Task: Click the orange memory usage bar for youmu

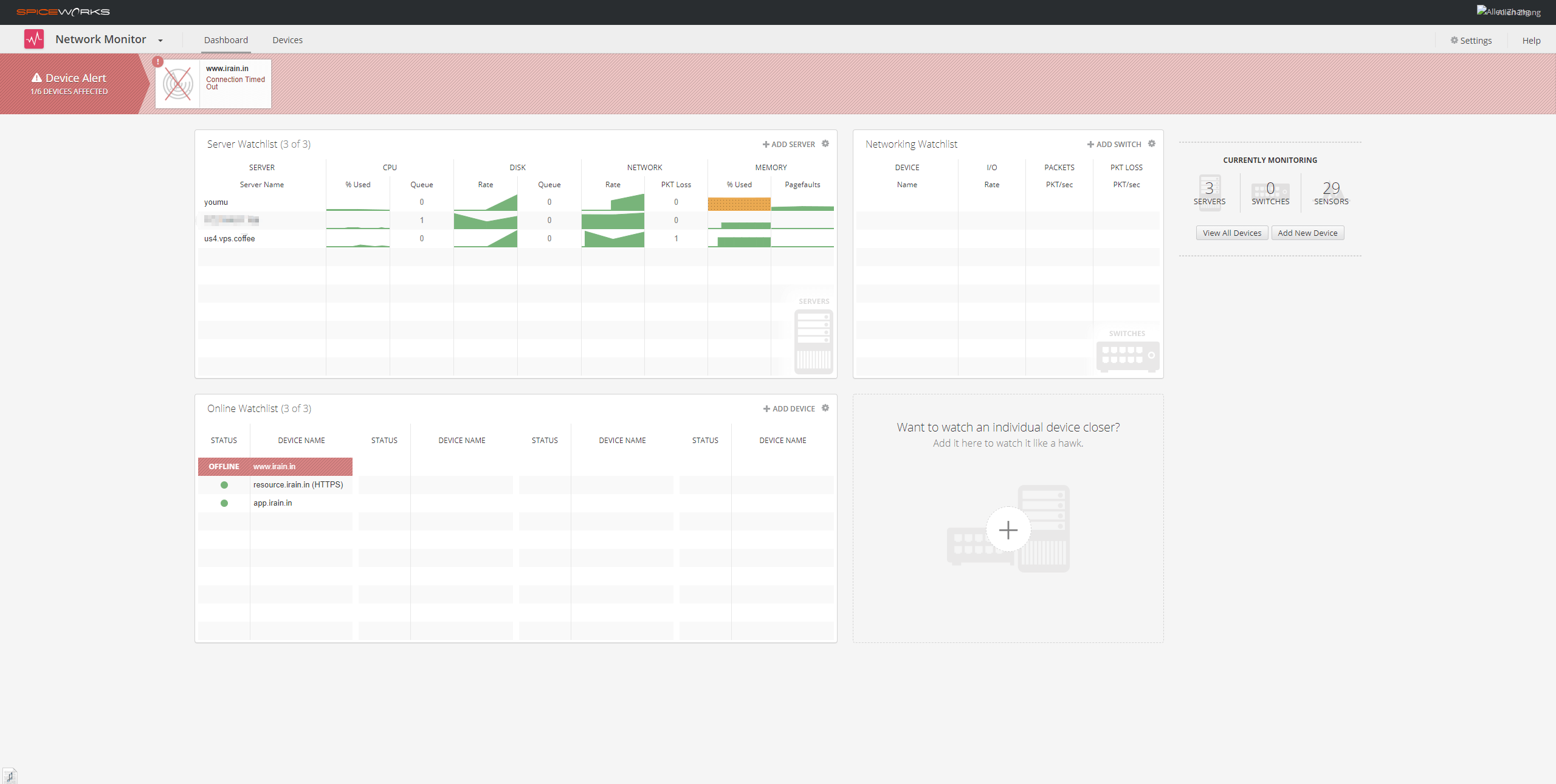Action: [739, 204]
